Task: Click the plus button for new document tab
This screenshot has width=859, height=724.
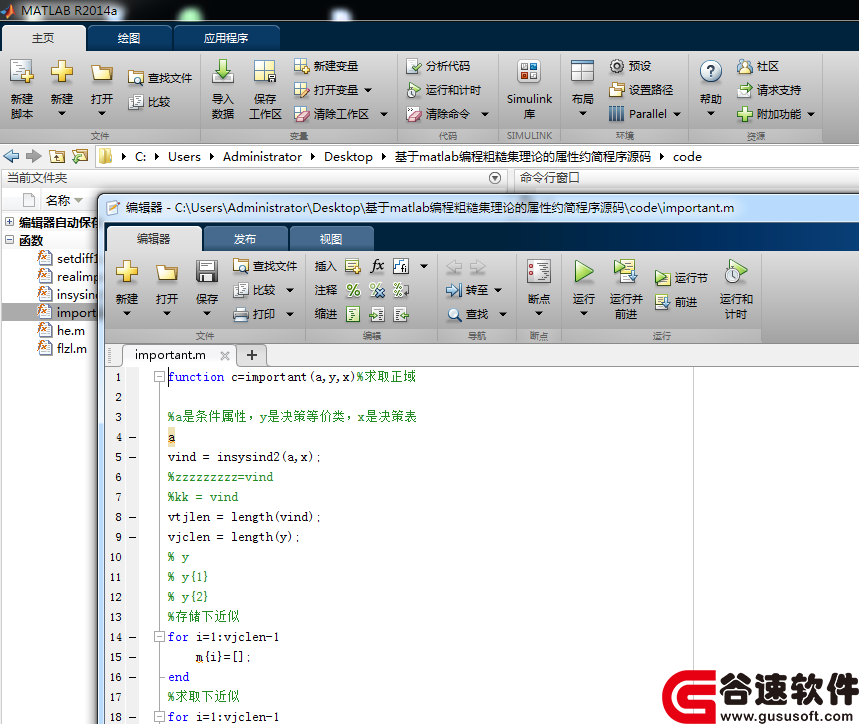Action: [252, 355]
